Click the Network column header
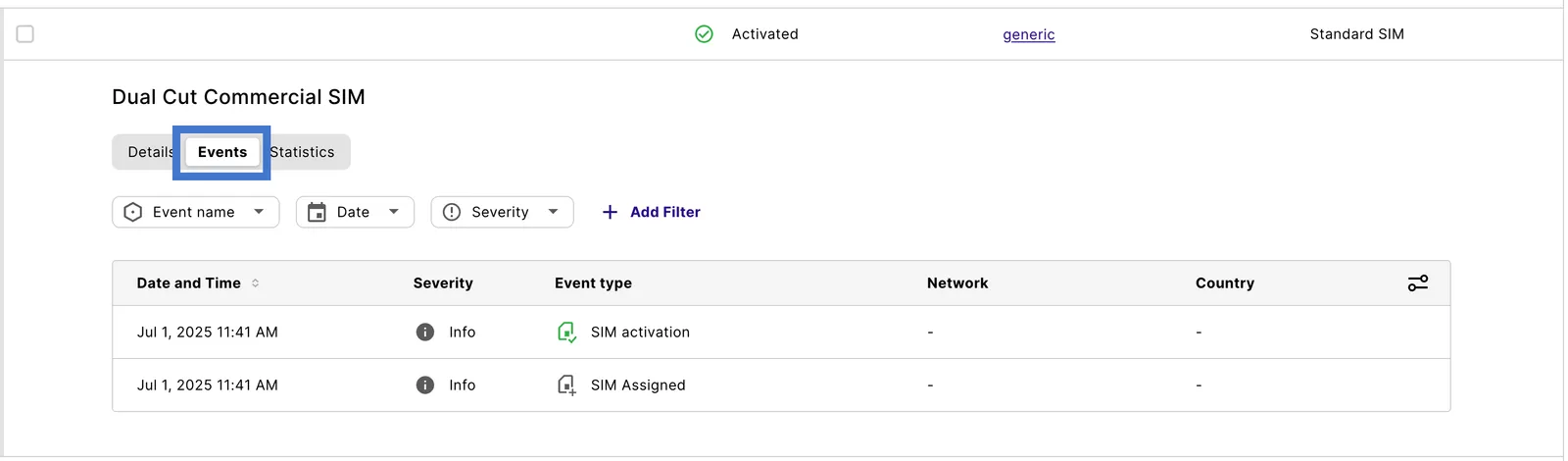 [x=957, y=282]
